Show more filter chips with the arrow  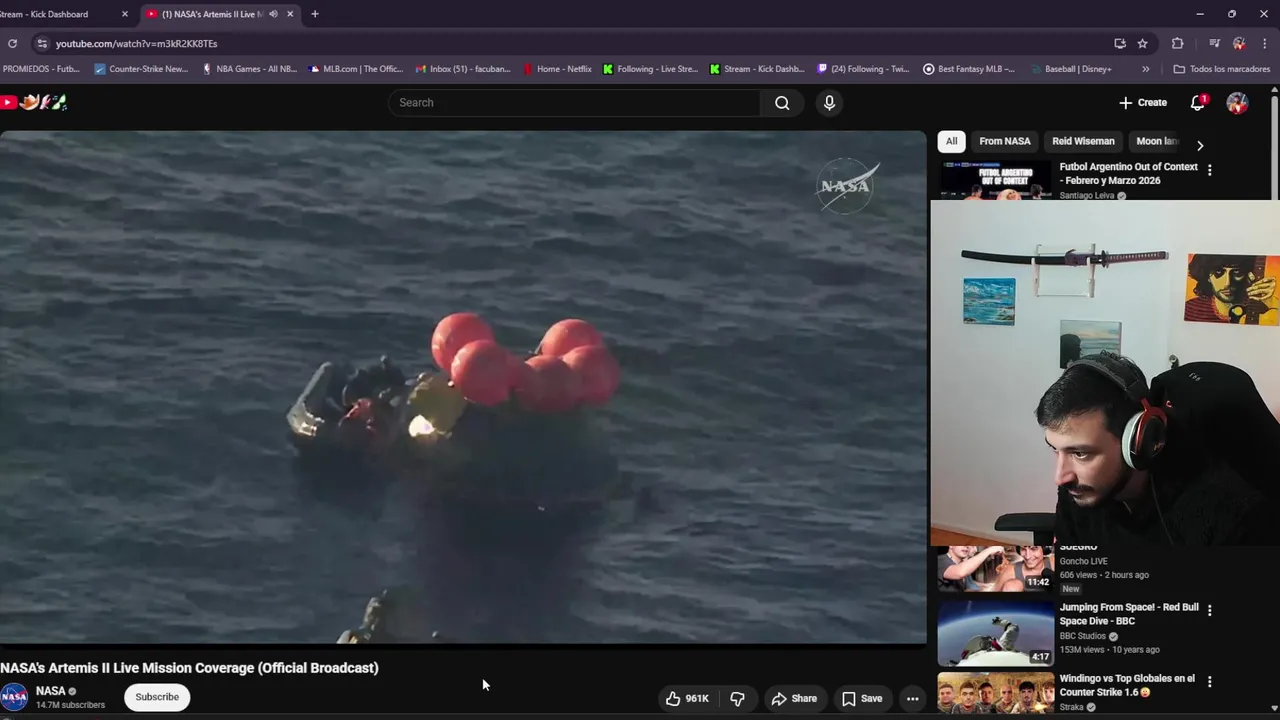pos(1200,145)
